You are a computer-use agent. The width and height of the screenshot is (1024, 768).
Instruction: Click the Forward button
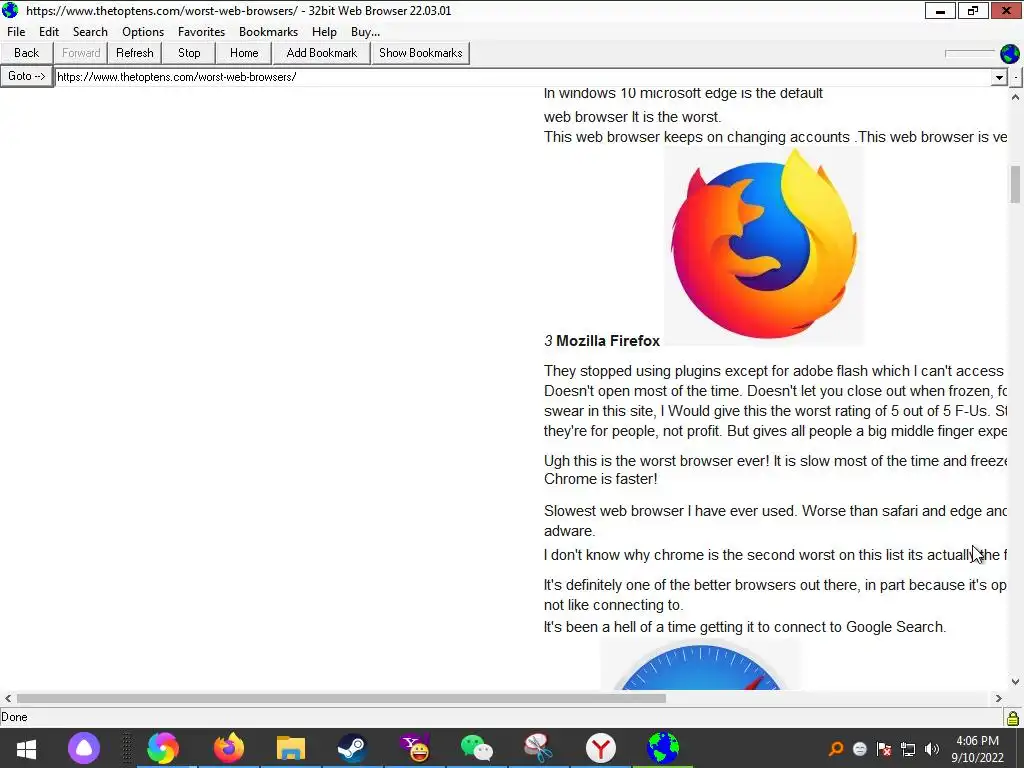[x=81, y=53]
